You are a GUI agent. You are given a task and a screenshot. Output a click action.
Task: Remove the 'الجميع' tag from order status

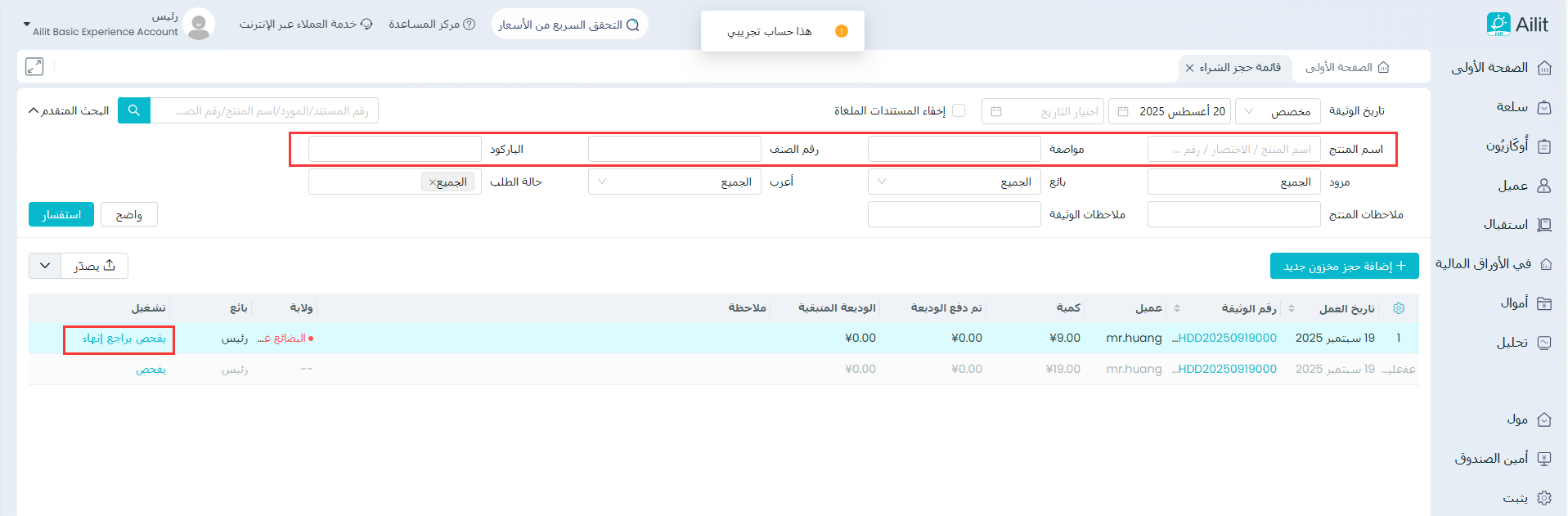click(433, 182)
